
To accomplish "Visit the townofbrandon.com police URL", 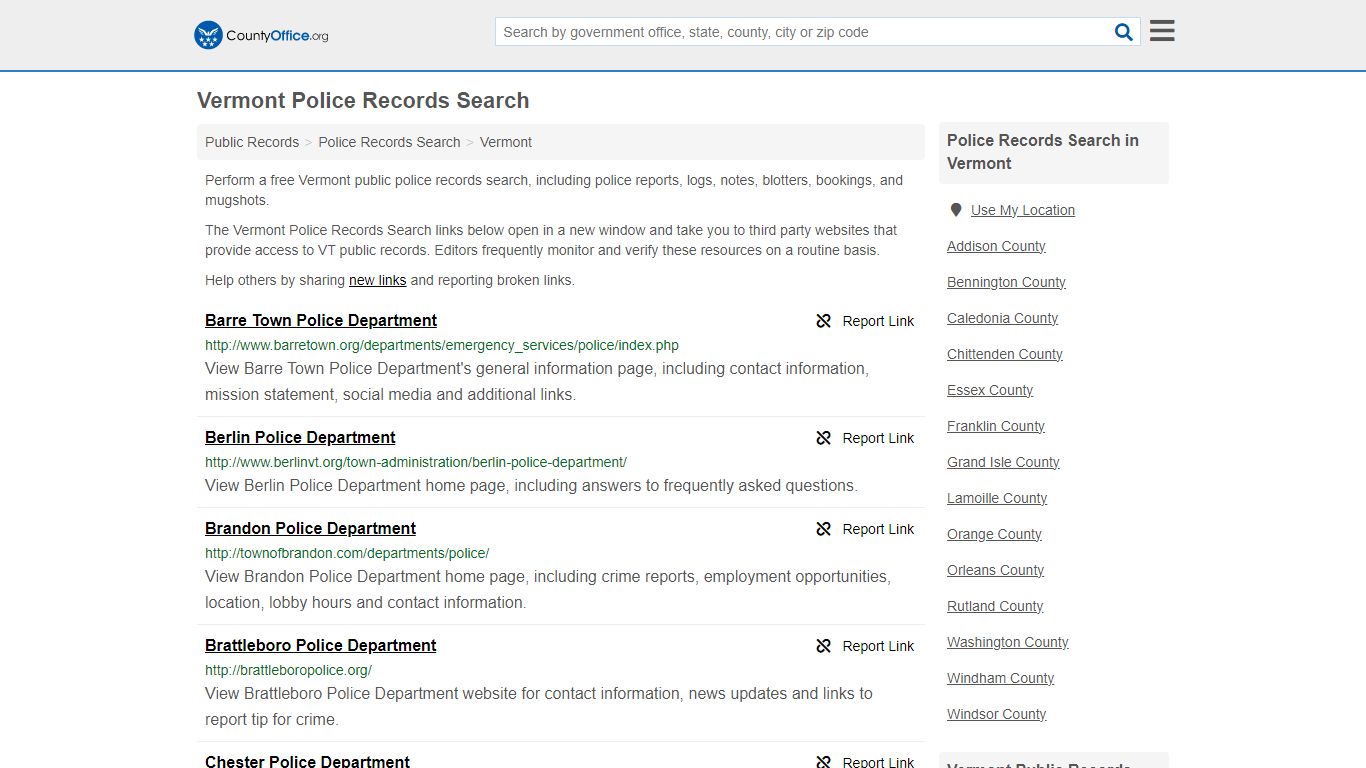I will click(x=347, y=553).
